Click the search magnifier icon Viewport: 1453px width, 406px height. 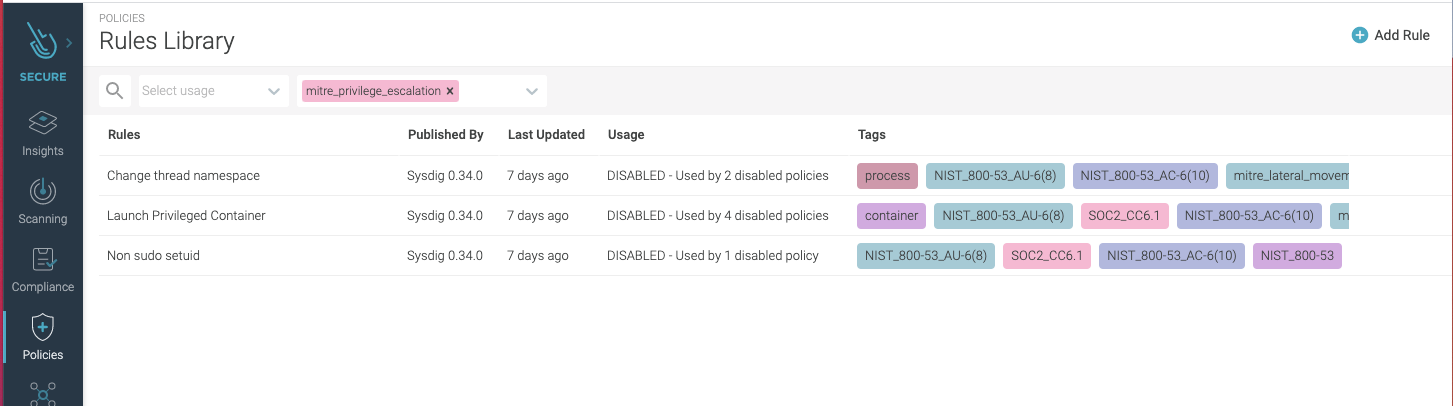pos(115,91)
